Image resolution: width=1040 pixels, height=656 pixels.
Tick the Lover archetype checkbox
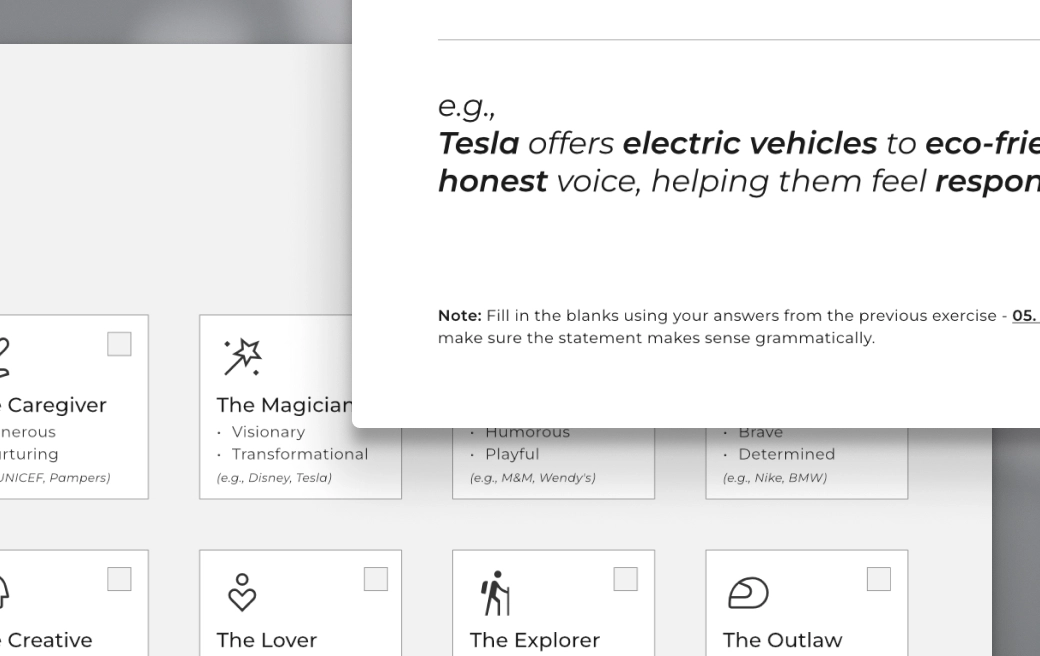[376, 579]
